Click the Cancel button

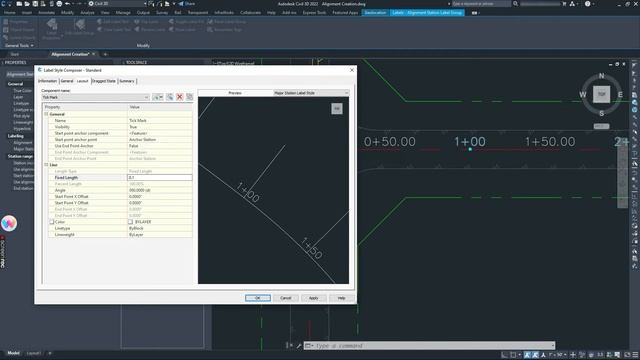pos(286,298)
